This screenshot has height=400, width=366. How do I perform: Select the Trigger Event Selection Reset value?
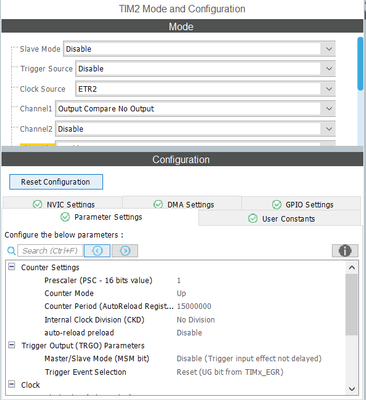230,372
